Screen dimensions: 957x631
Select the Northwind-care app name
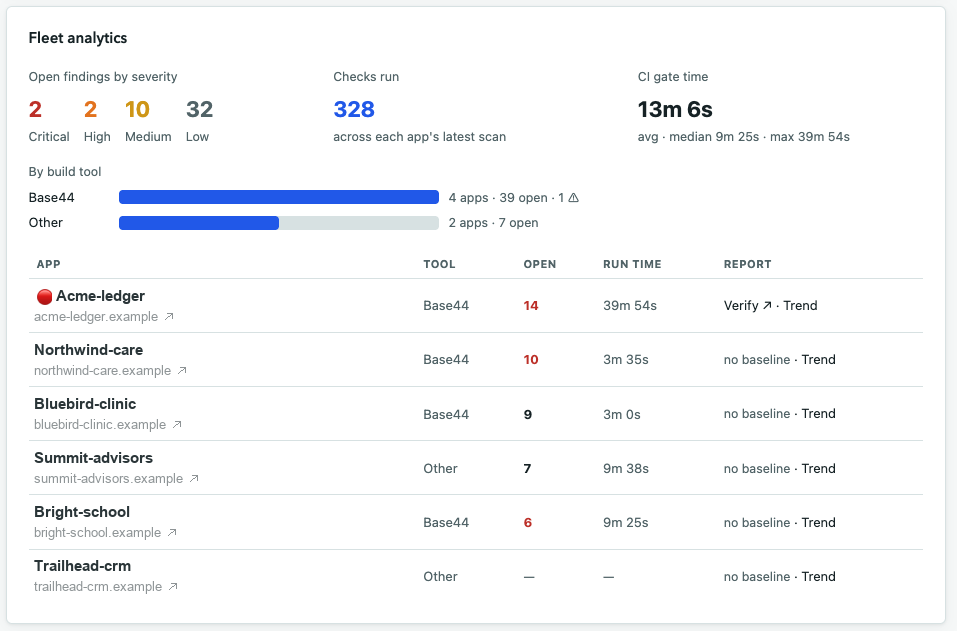88,350
